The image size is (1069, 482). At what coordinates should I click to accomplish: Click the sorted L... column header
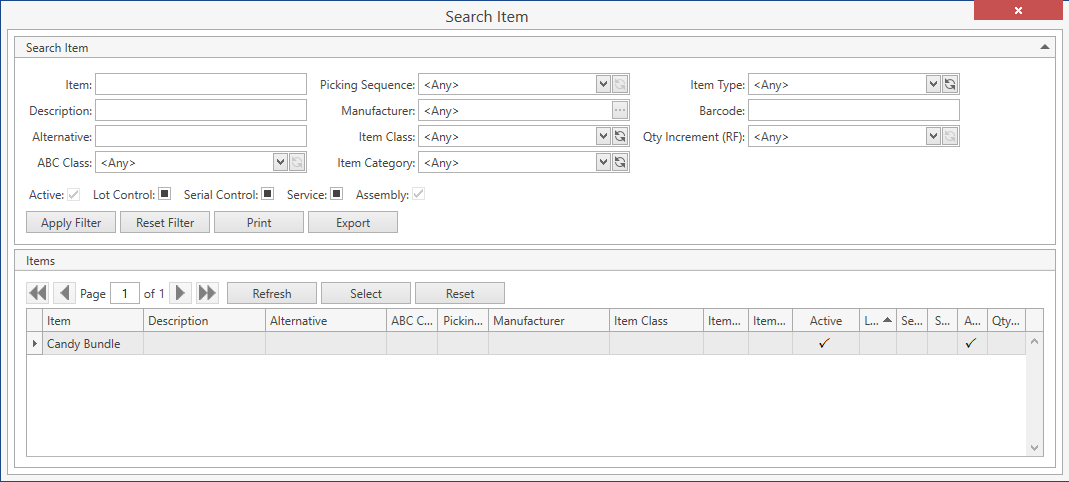(x=877, y=320)
